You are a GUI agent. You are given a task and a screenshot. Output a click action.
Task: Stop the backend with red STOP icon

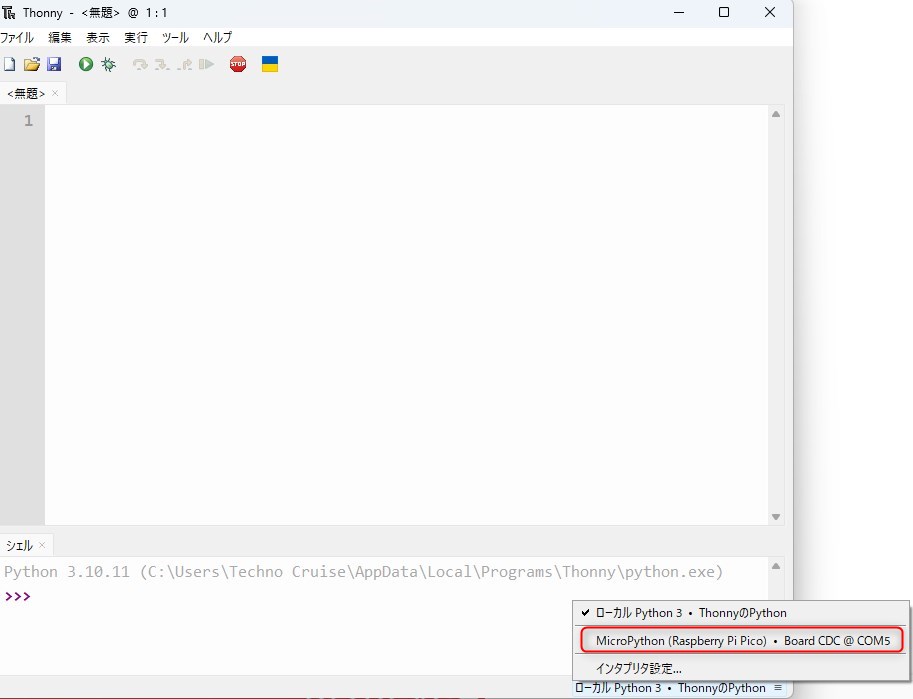click(x=238, y=64)
